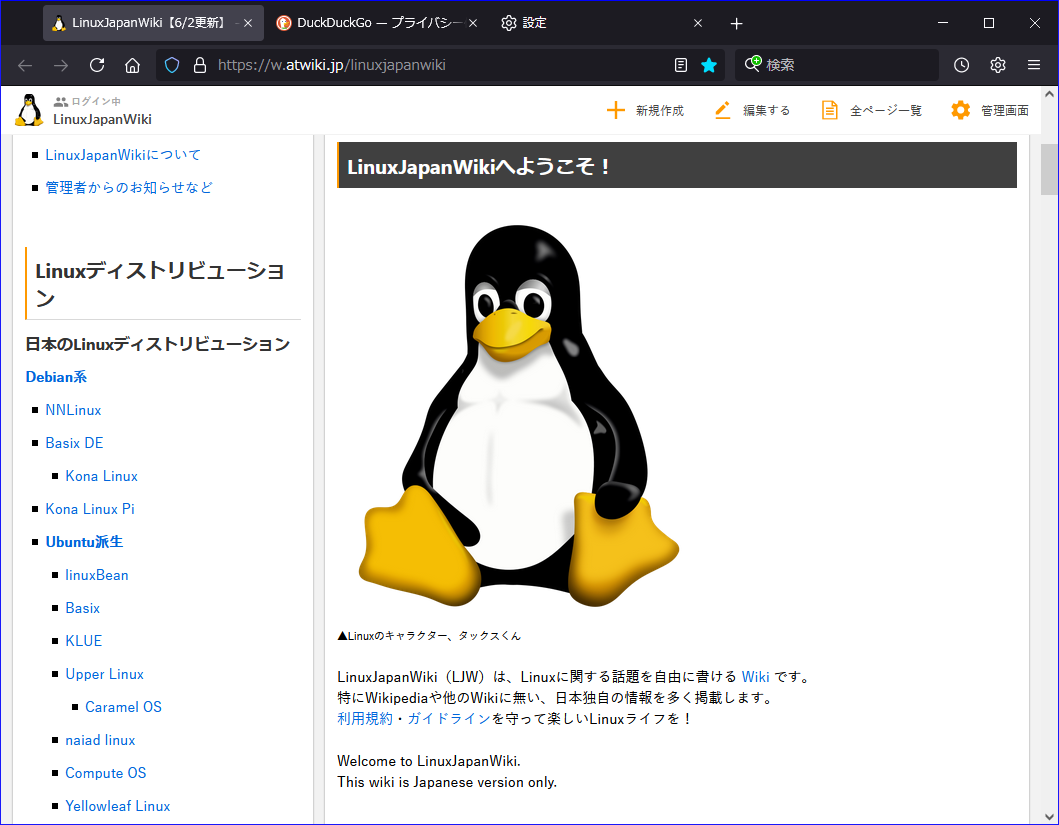Minimize the Firefox window
Image resolution: width=1059 pixels, height=825 pixels.
(x=943, y=23)
